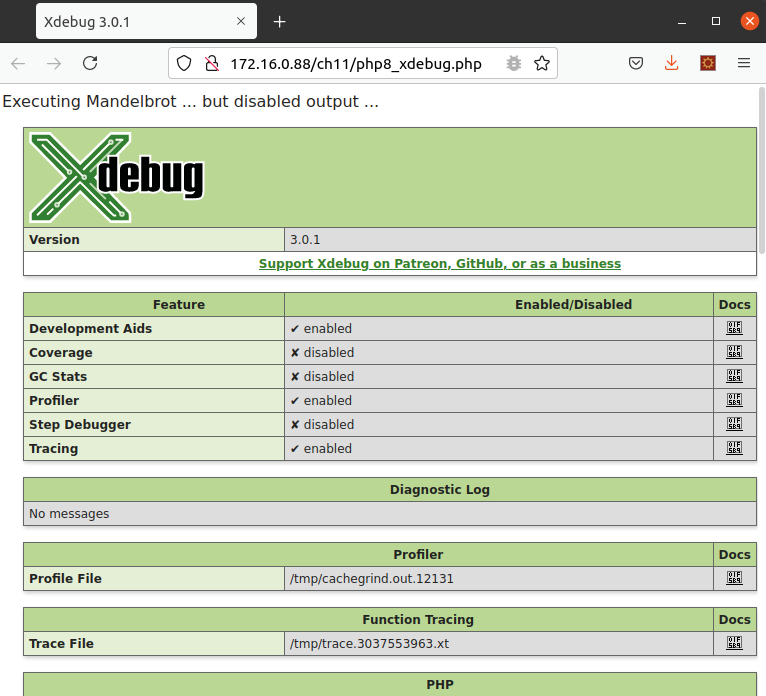The width and height of the screenshot is (766, 696).
Task: Go forward to next page
Action: pos(54,63)
